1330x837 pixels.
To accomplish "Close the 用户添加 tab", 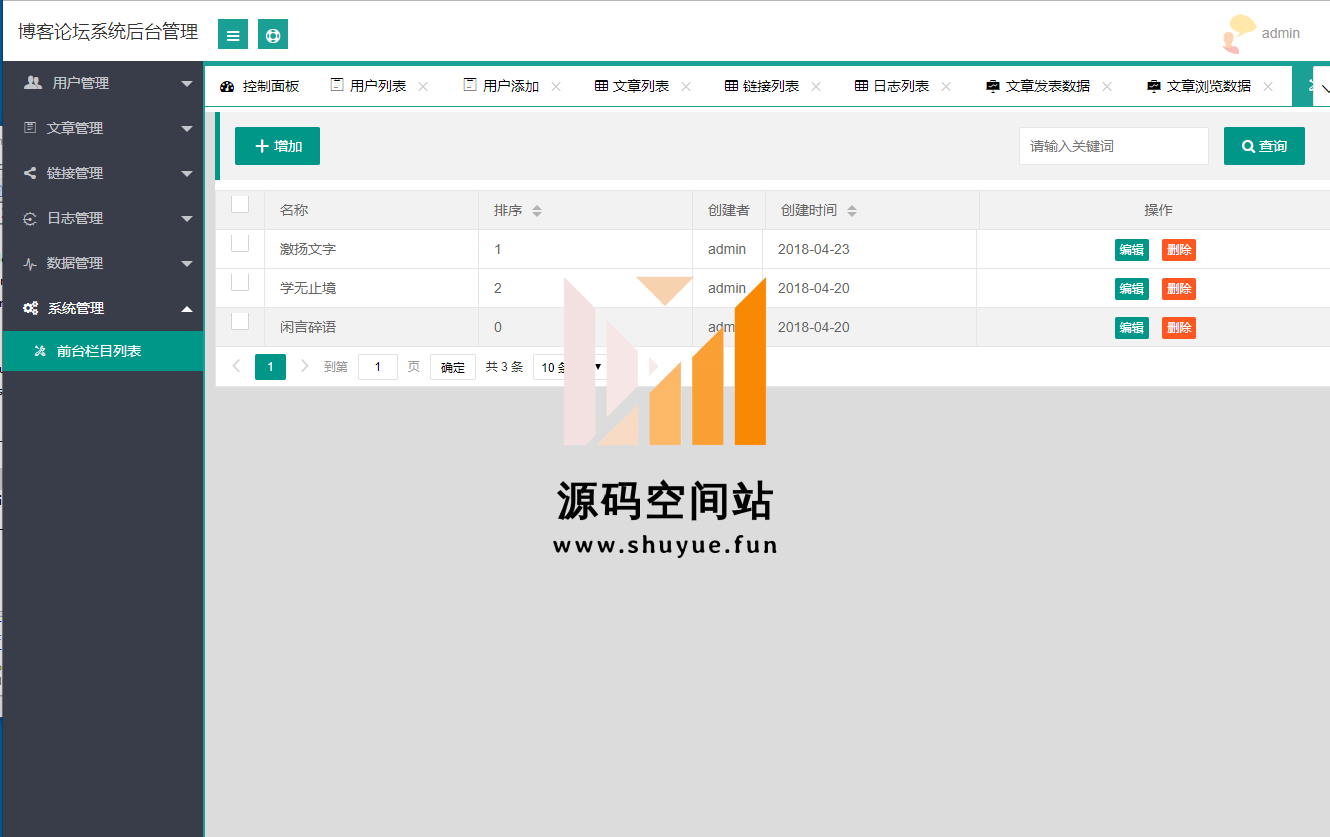I will [x=556, y=87].
